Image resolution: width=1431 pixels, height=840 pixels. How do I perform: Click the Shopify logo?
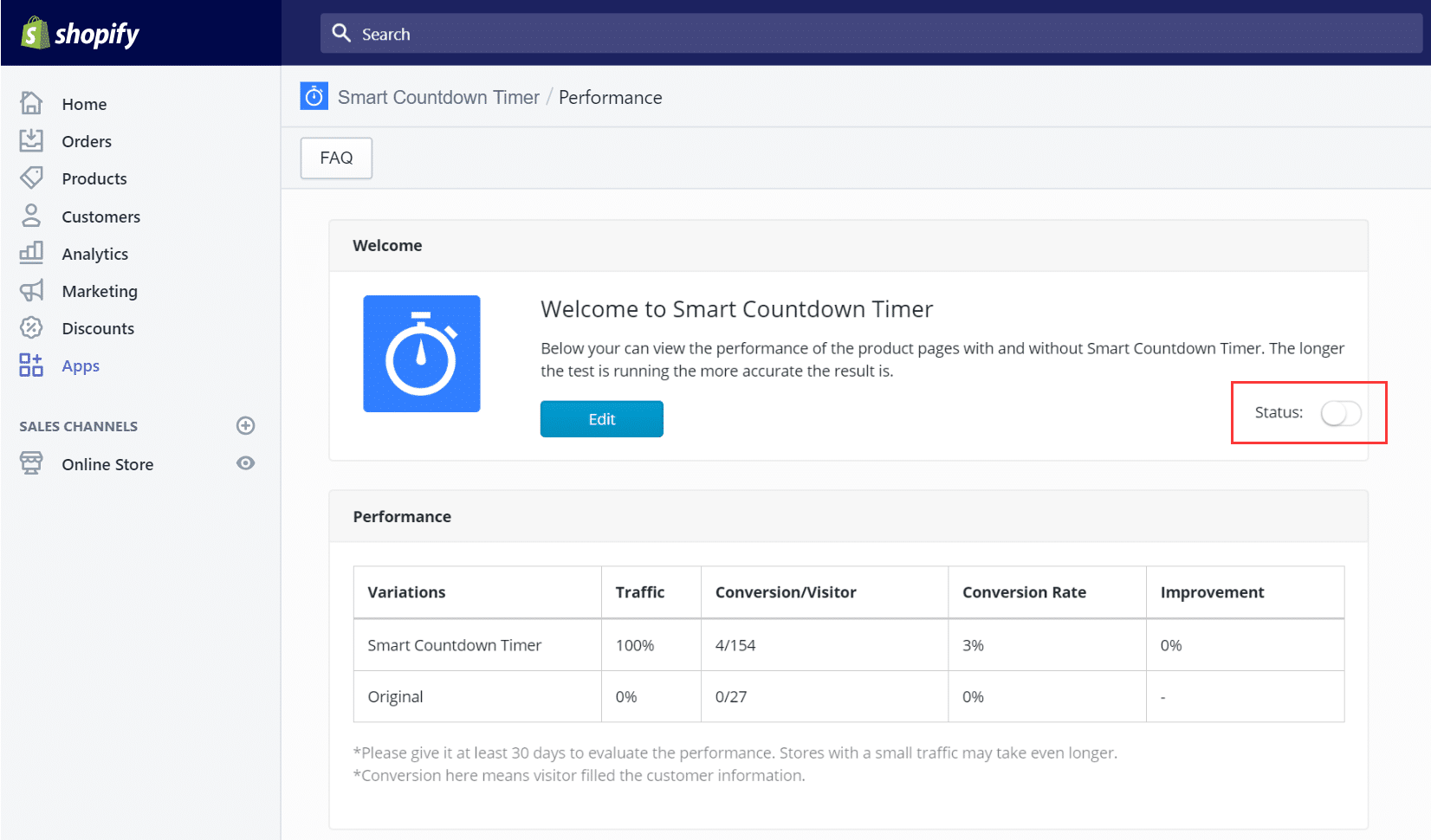(80, 34)
